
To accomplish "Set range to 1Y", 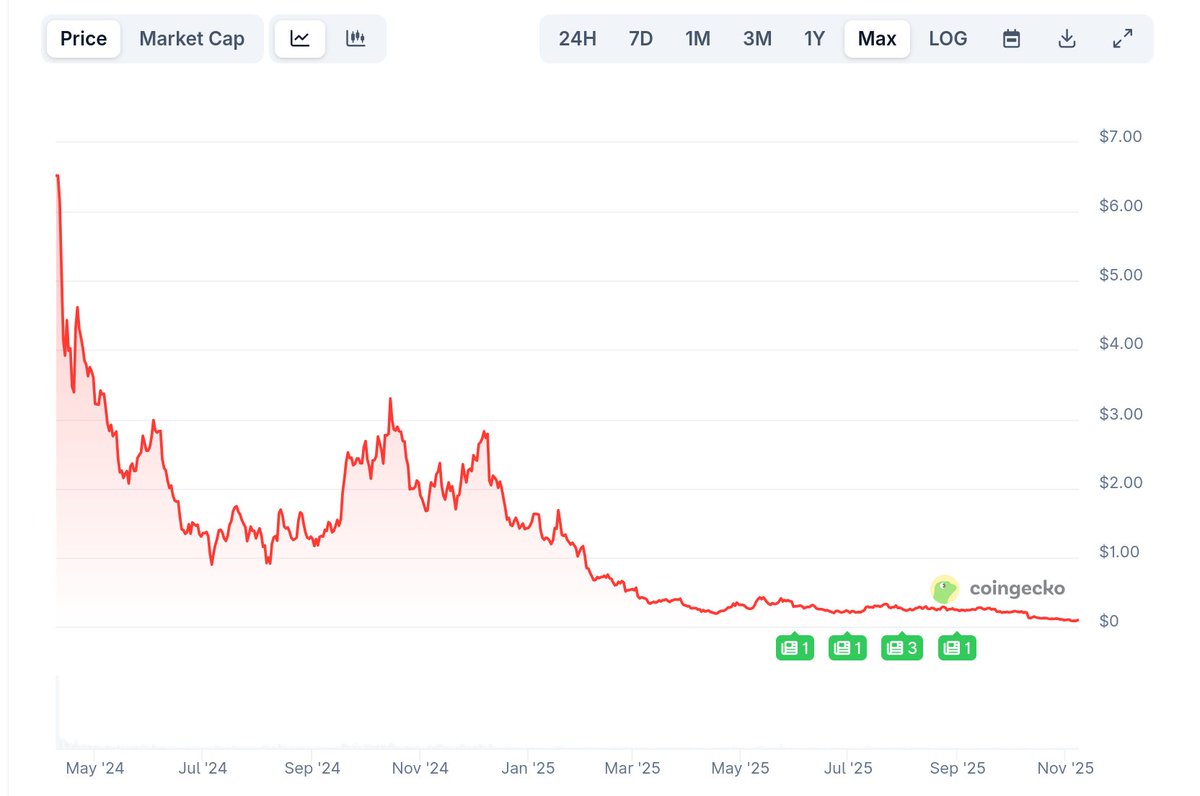I will 815,39.
